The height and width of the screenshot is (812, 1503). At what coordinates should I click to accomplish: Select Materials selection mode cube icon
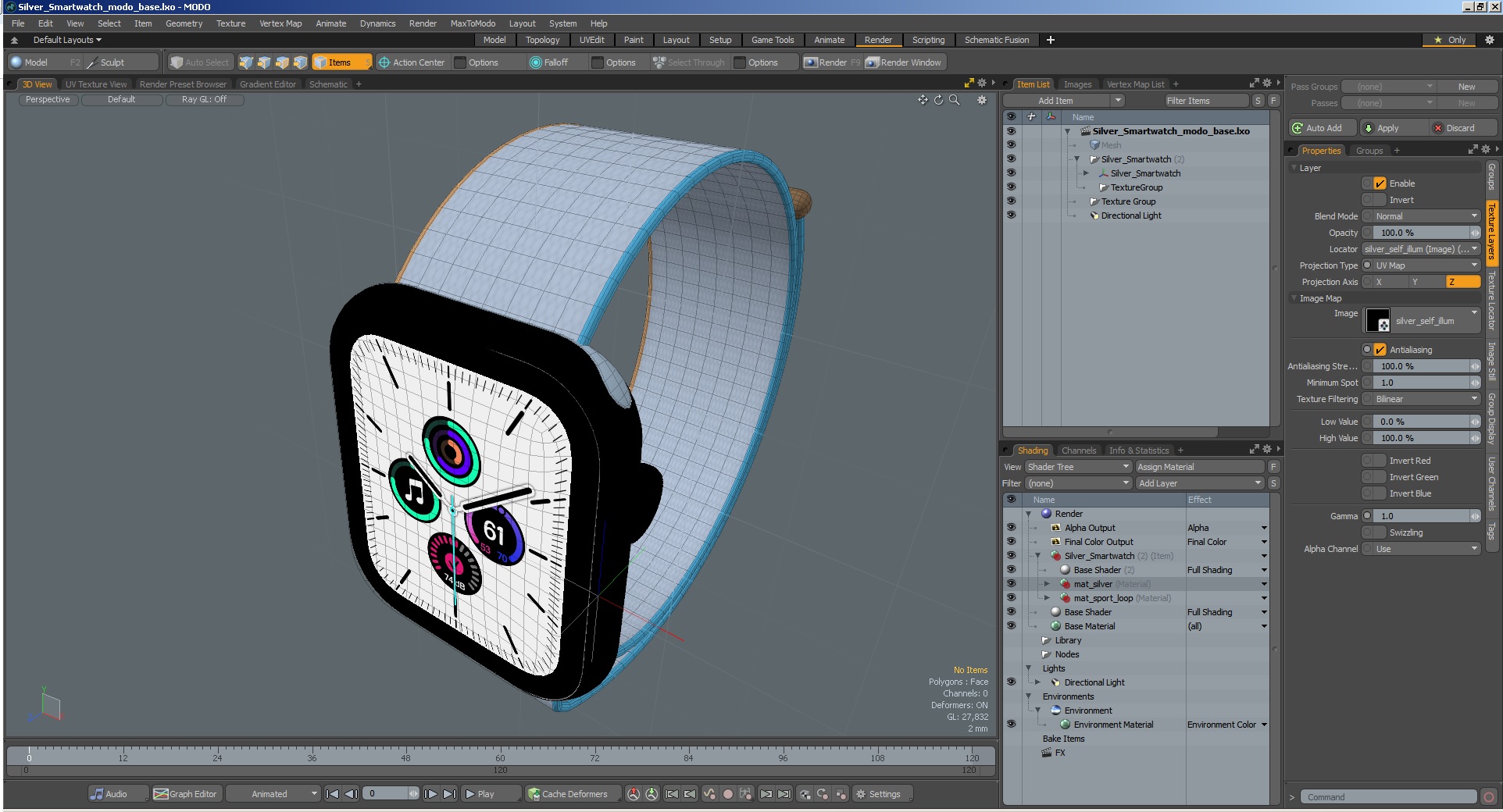tap(300, 62)
